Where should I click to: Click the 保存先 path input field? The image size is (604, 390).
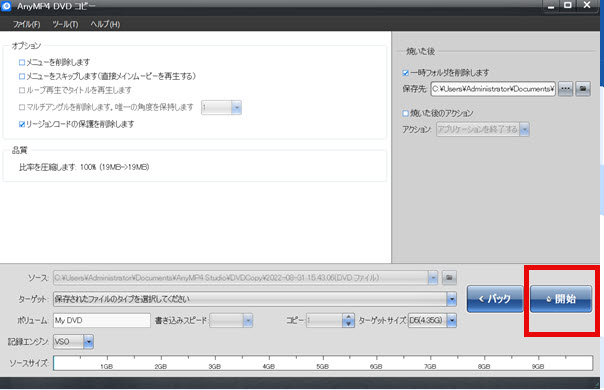(493, 89)
